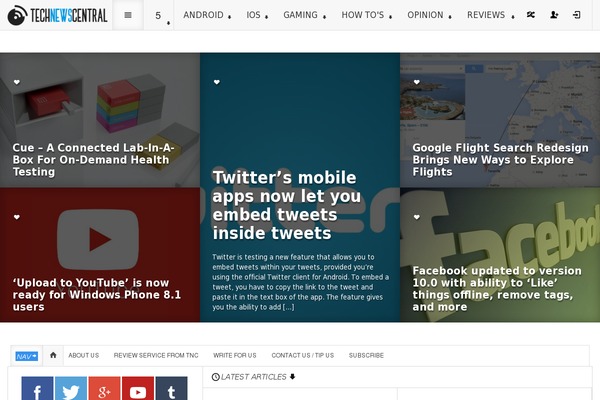This screenshot has height=400, width=600.
Task: Select Subscribe in secondary nav
Action: pos(366,355)
